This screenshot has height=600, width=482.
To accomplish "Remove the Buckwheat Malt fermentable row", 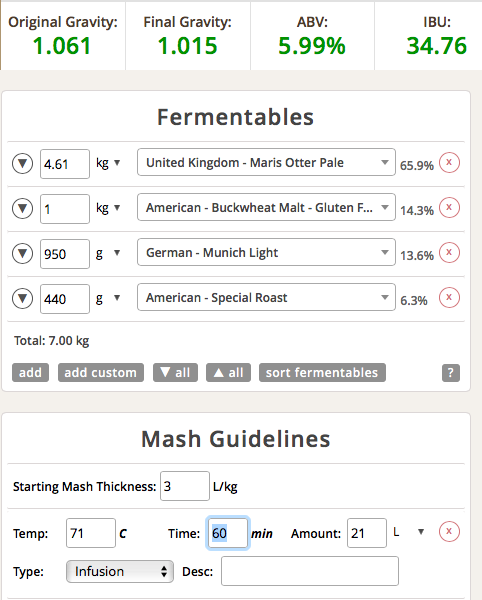I will (x=449, y=207).
